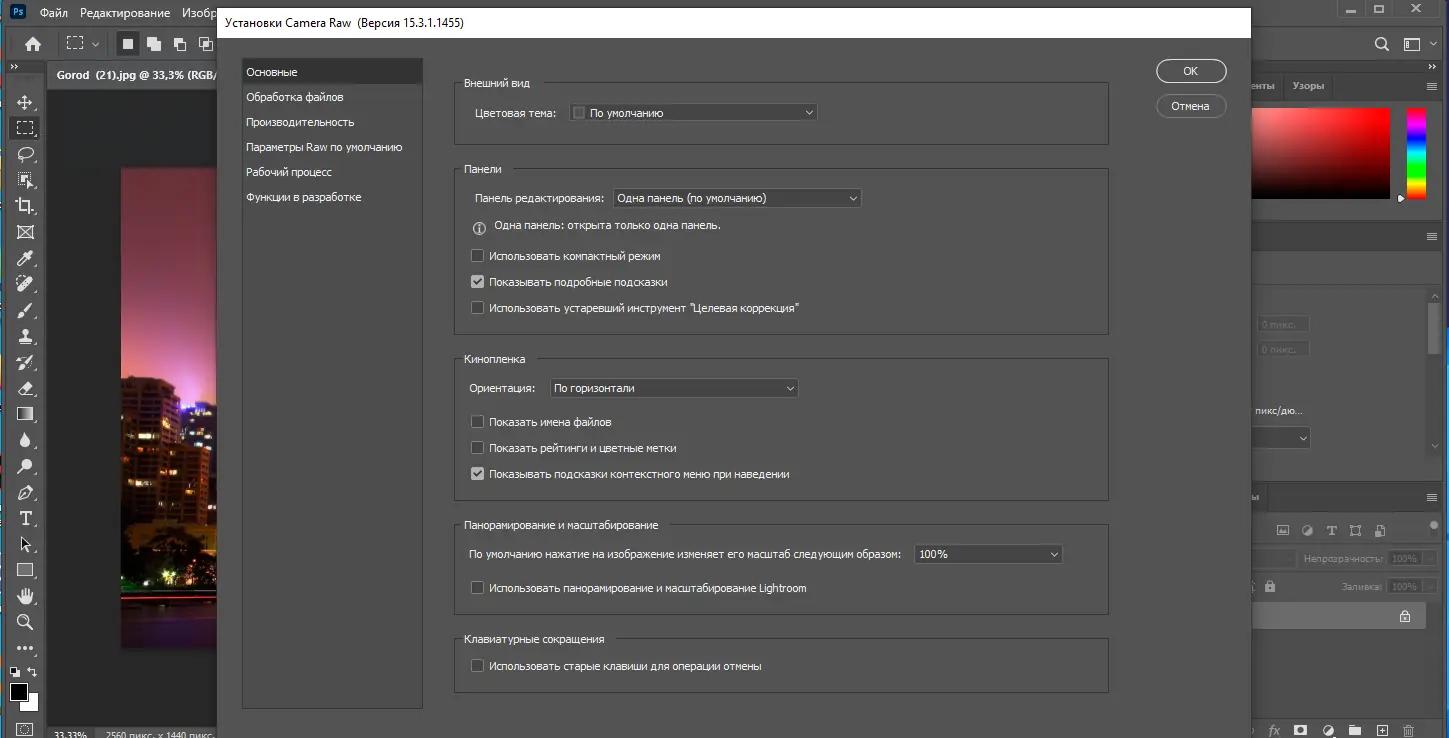The width and height of the screenshot is (1449, 738).
Task: Click the rainbow hue slider strip
Action: tap(1417, 153)
